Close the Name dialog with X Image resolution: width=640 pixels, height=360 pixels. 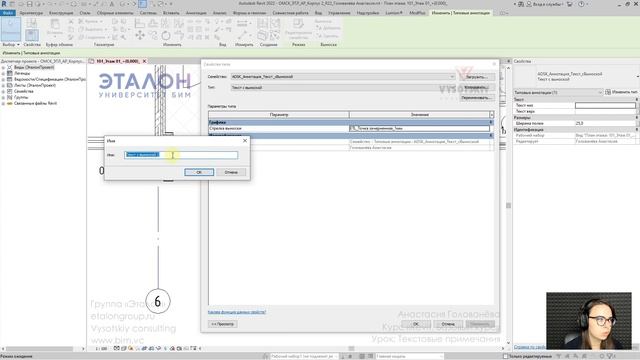click(x=245, y=141)
